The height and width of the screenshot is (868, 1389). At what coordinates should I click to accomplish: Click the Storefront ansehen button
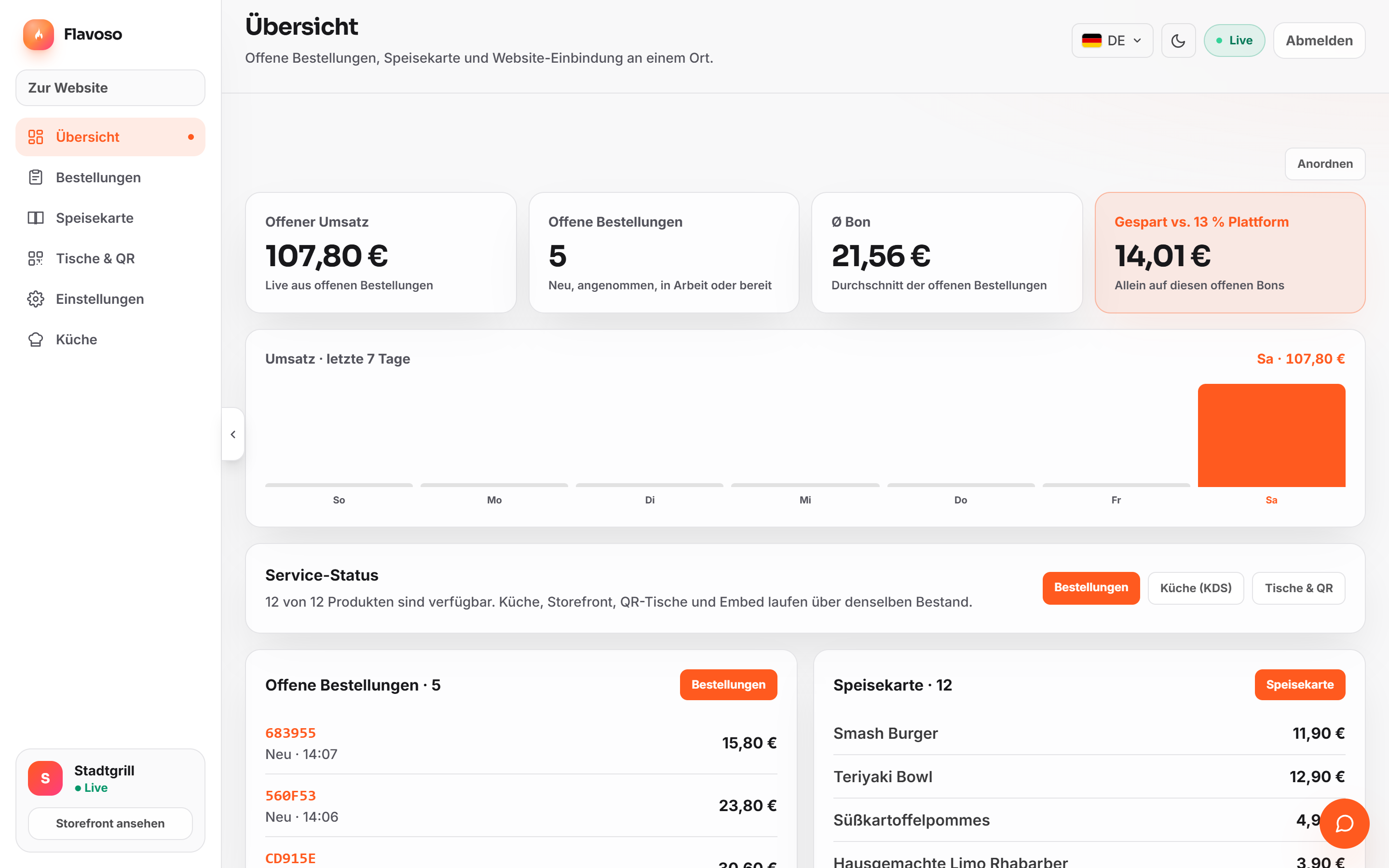(110, 823)
